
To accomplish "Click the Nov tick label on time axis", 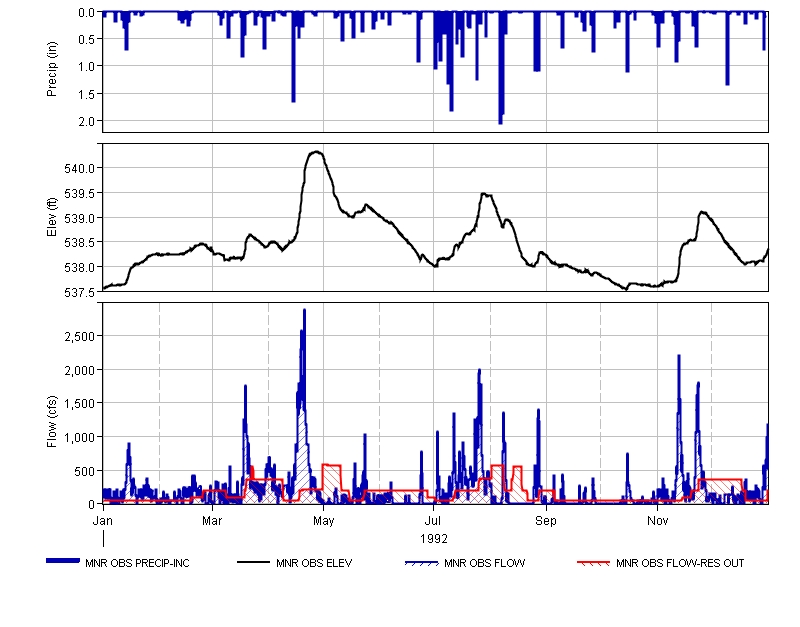I will coord(658,521).
